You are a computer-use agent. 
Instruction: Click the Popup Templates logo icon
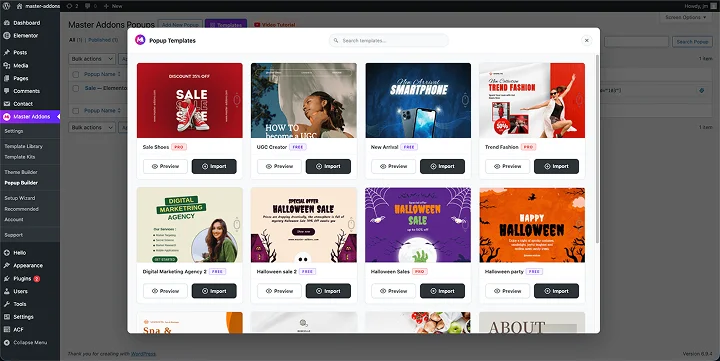tap(140, 40)
